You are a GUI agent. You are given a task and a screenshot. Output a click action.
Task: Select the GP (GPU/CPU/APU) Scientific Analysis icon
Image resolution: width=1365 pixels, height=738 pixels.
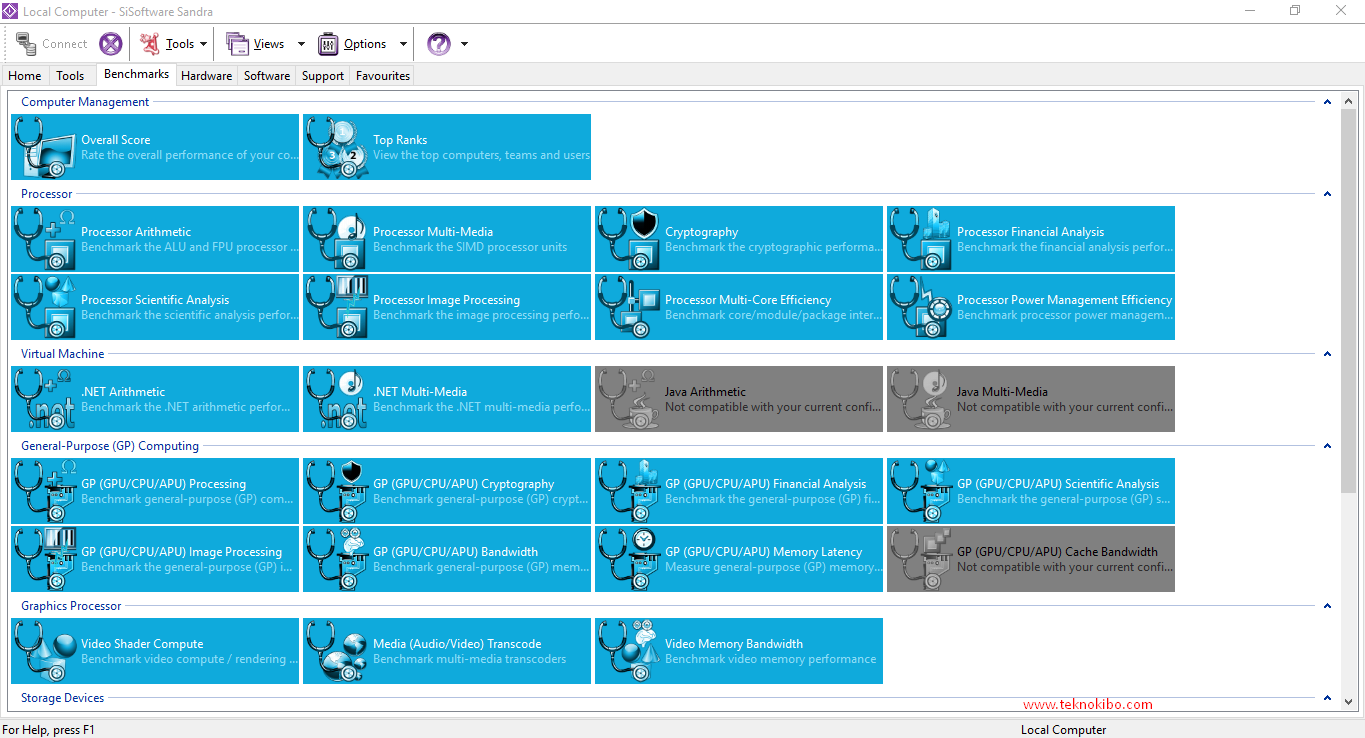click(920, 491)
